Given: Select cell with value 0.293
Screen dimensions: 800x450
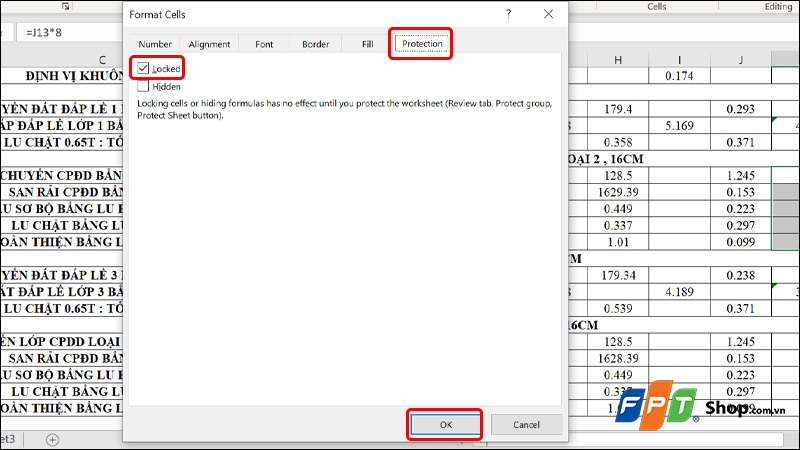Looking at the screenshot, I should [740, 109].
